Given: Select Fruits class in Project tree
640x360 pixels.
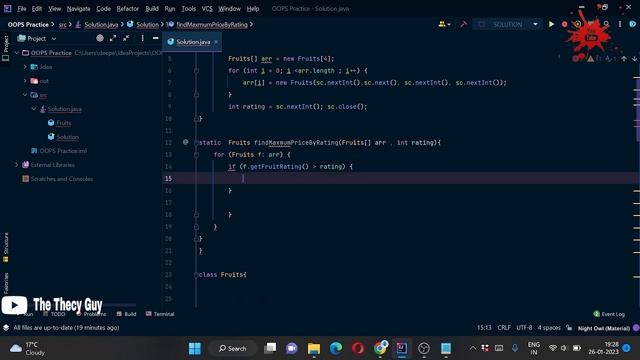Looking at the screenshot, I should point(63,123).
